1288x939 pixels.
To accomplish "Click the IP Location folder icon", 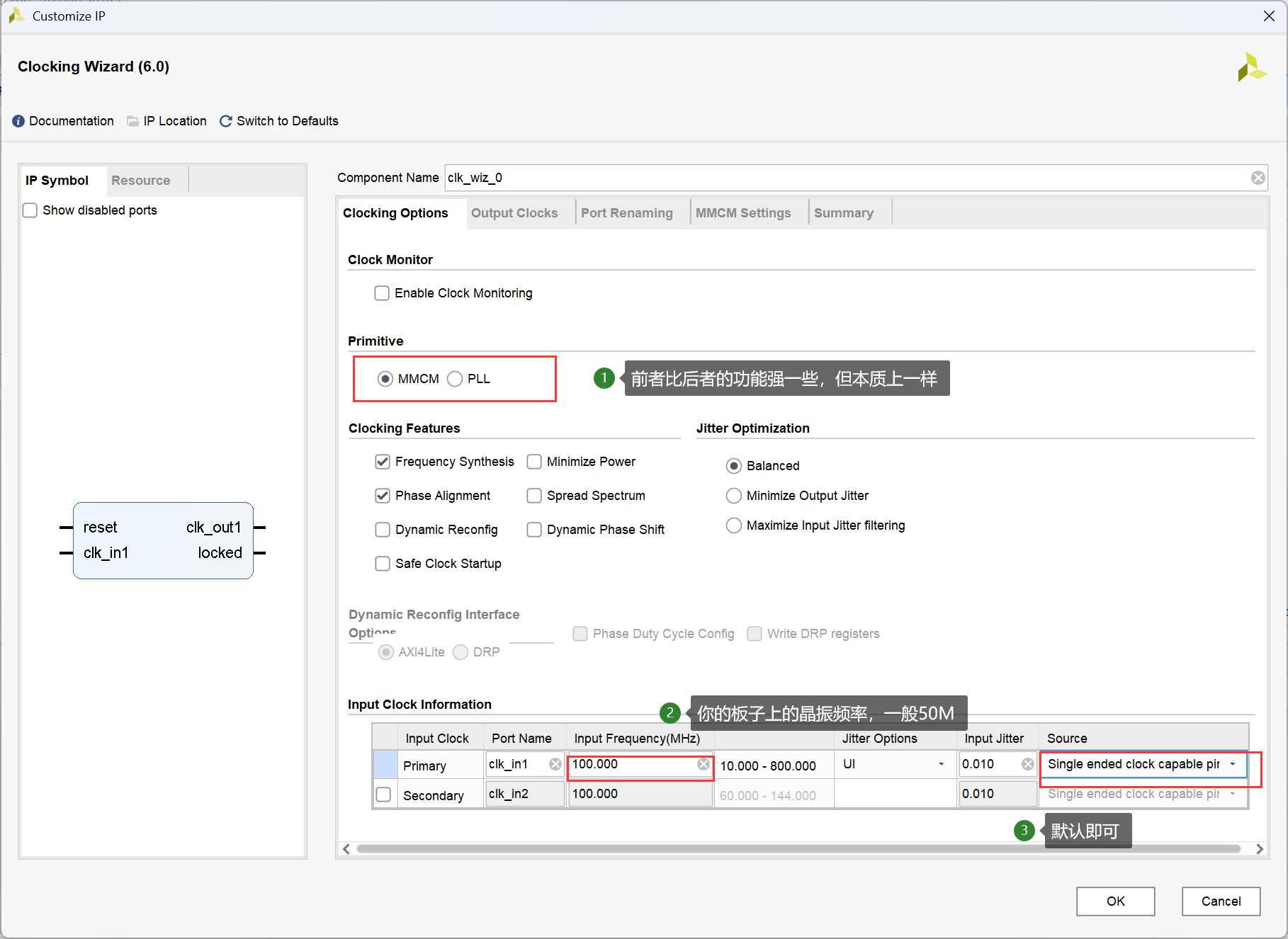I will tap(132, 121).
